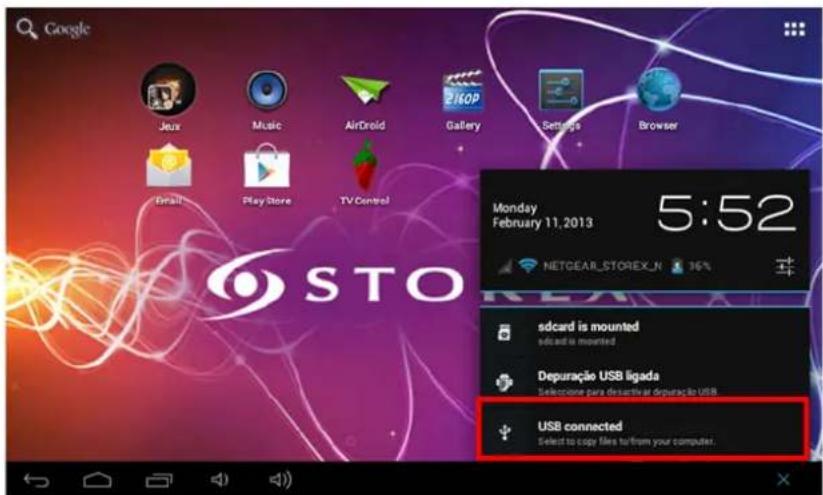Select the USB connected notification
This screenshot has width=823, height=495.
642,429
